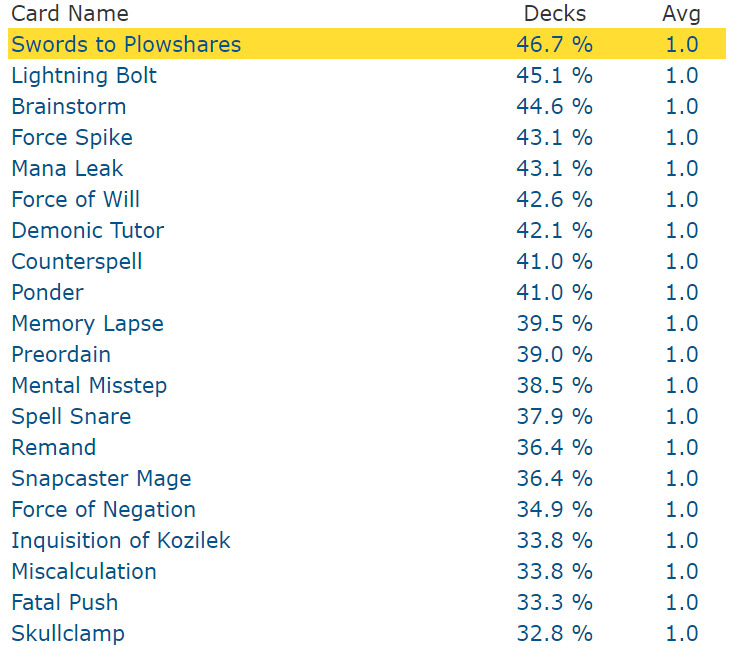Screen dimensions: 734x652
Task: Open the Snapcaster Mage card page
Action: (x=101, y=478)
